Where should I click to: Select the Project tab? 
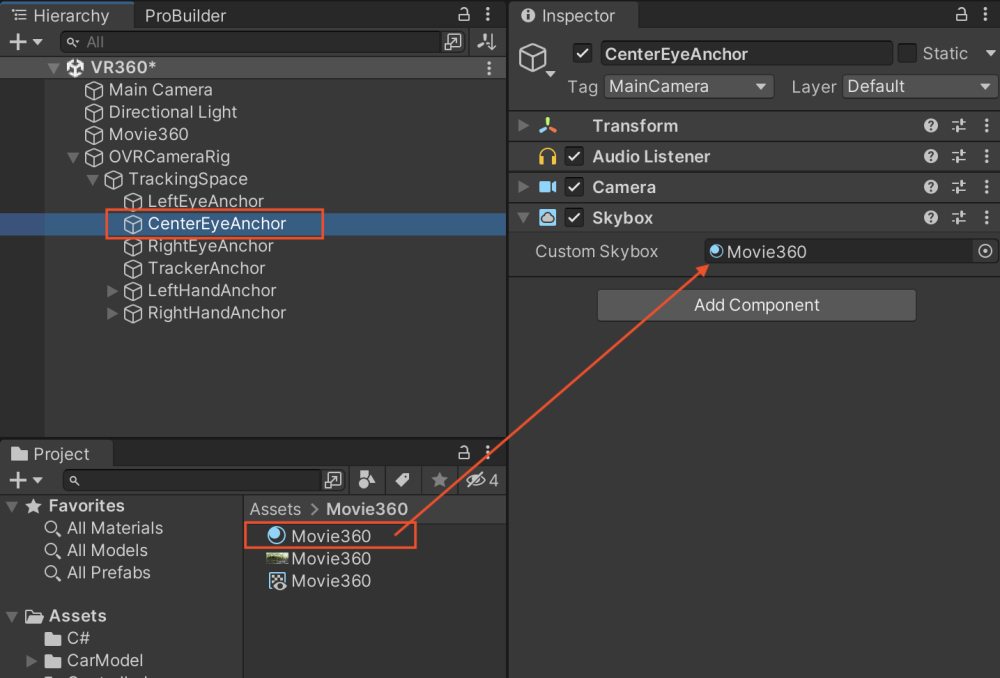60,454
